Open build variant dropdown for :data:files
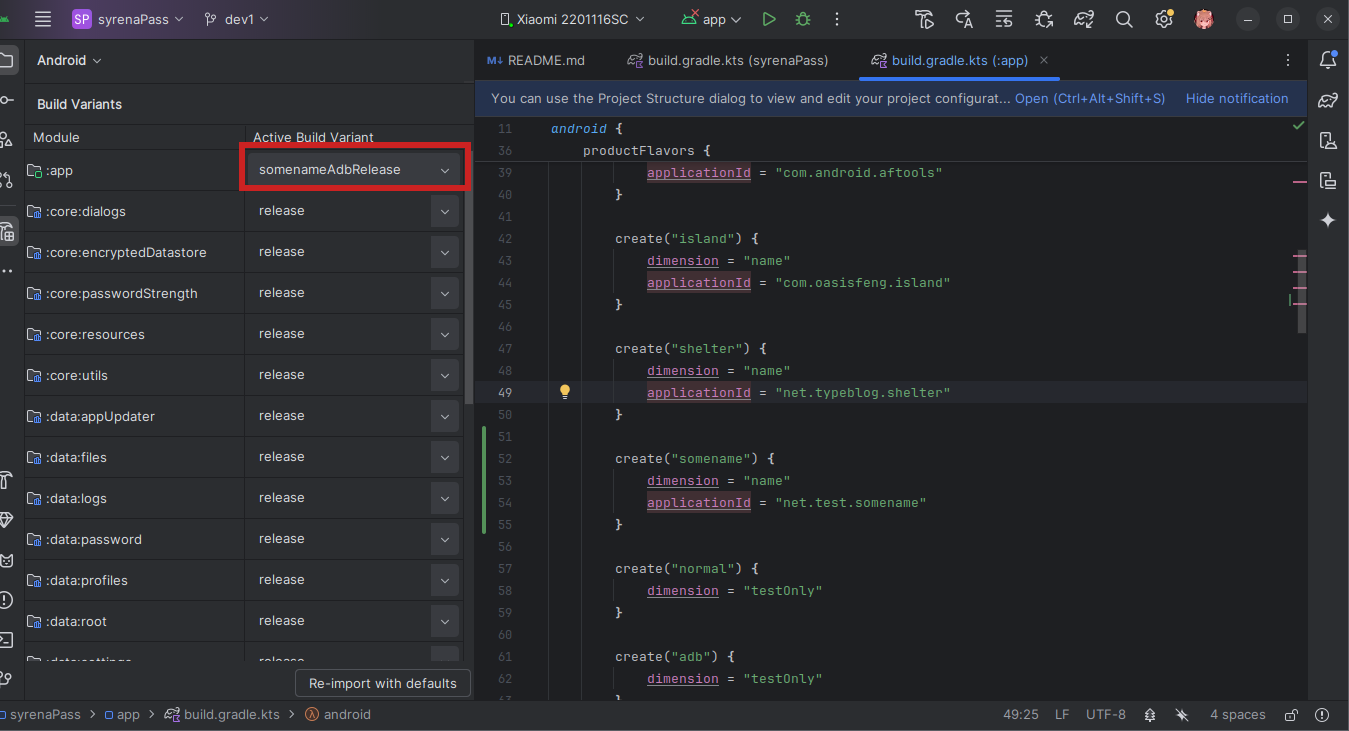This screenshot has width=1349, height=731. [x=445, y=457]
